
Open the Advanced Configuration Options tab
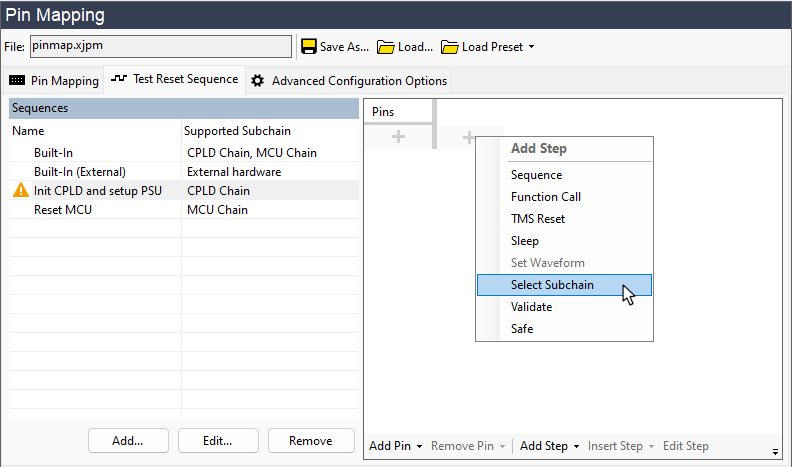pyautogui.click(x=358, y=80)
